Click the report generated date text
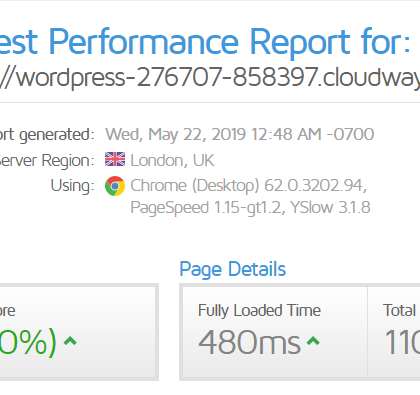The image size is (420, 395). click(x=240, y=134)
